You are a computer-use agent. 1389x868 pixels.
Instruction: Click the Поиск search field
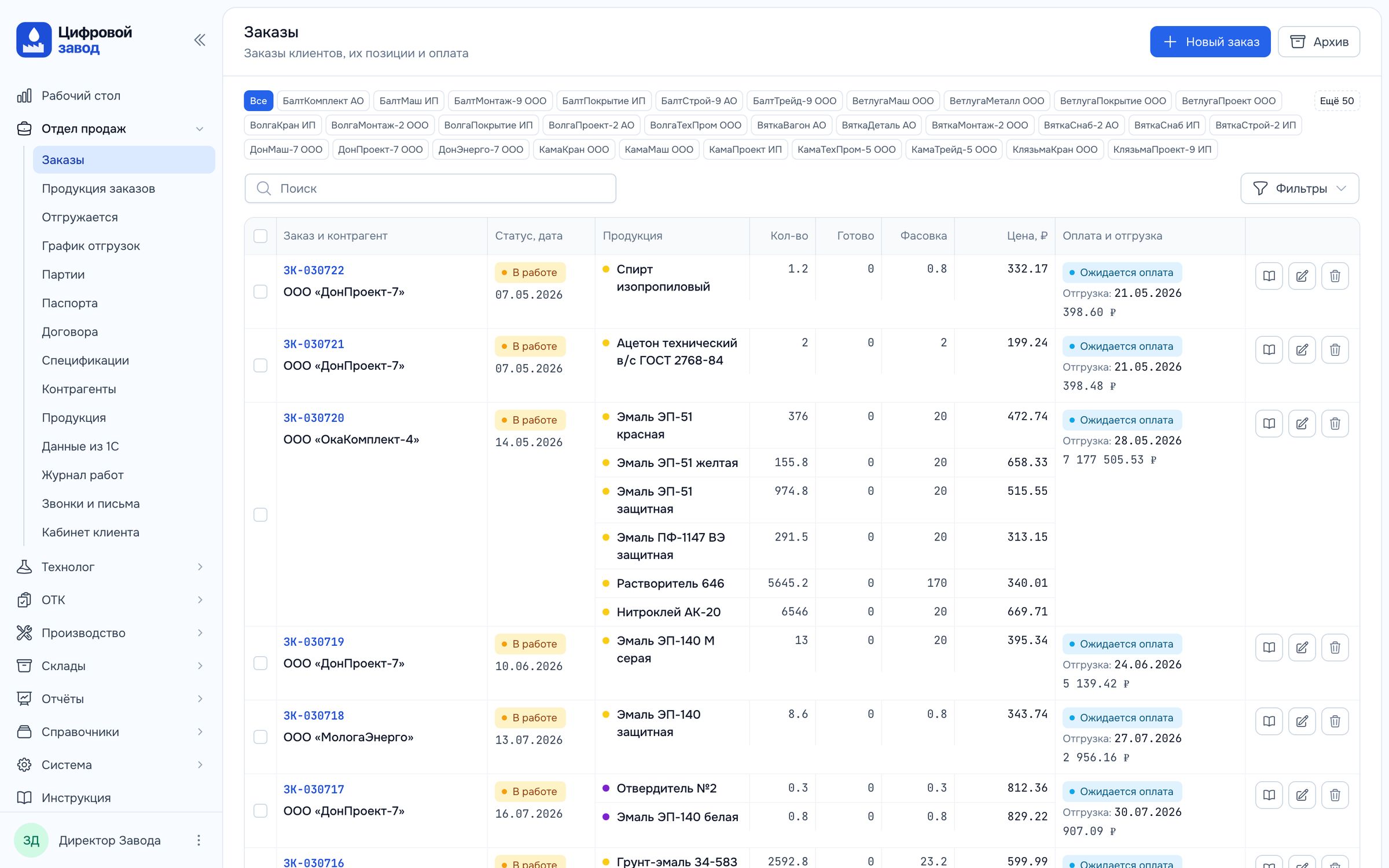[431, 189]
